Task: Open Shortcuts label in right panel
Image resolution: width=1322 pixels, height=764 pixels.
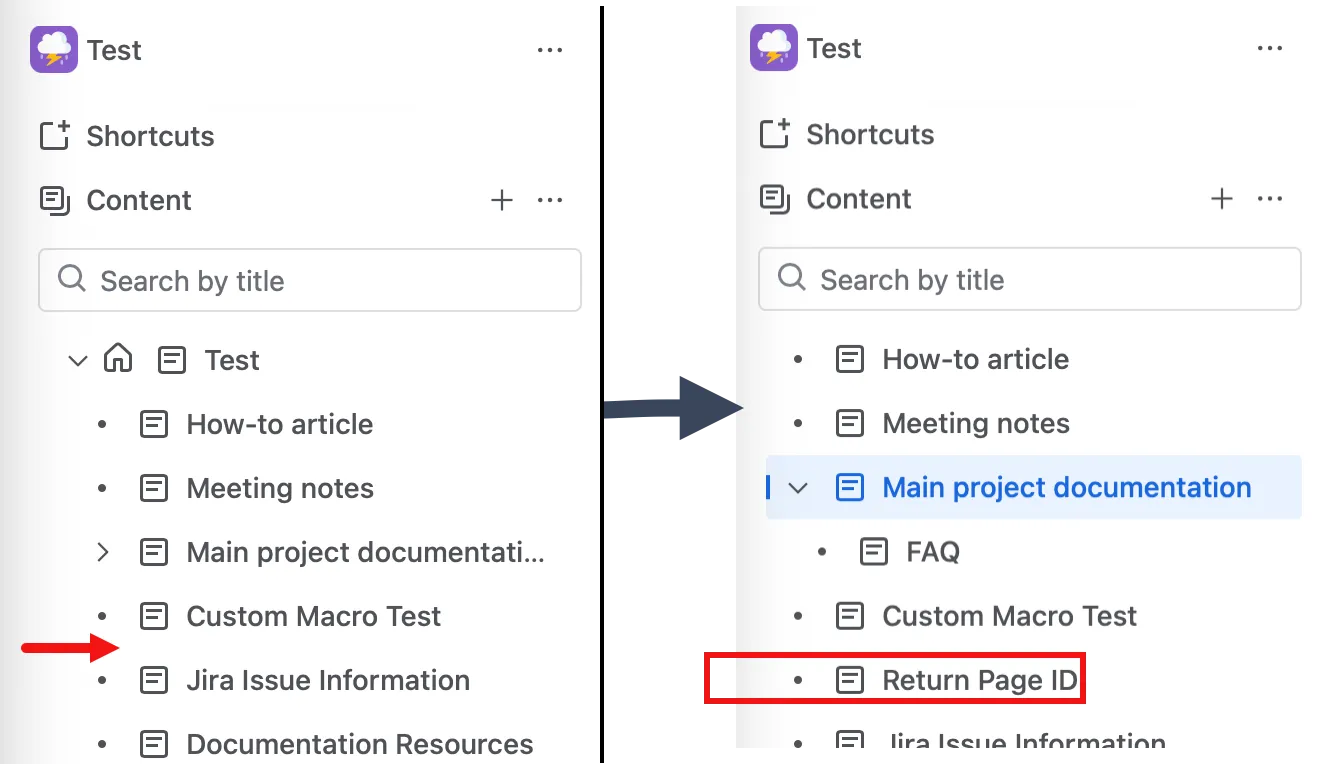Action: coord(870,134)
